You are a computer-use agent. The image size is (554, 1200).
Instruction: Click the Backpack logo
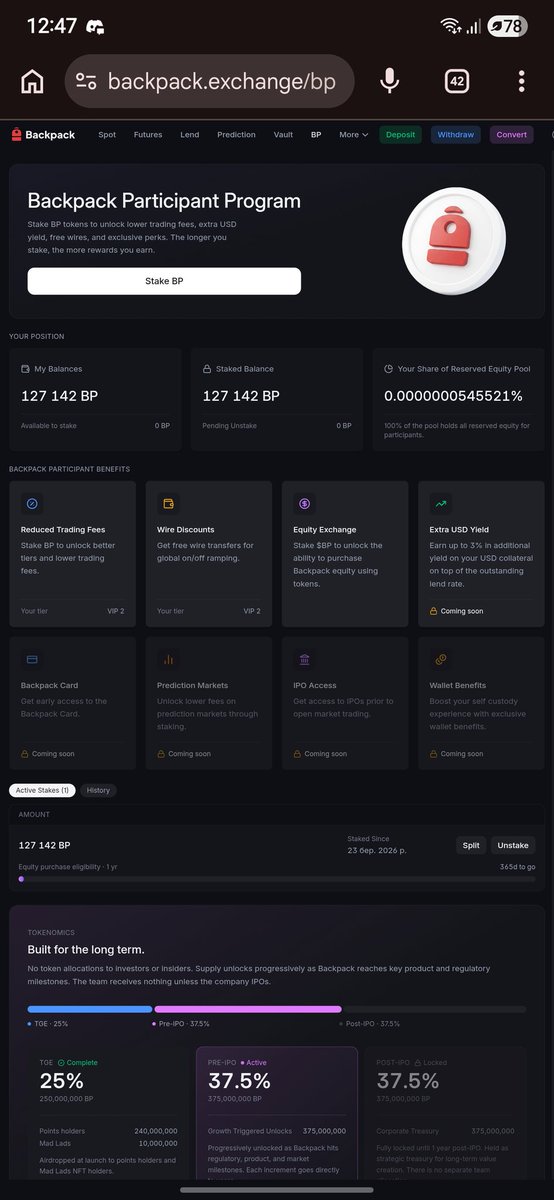coord(43,135)
